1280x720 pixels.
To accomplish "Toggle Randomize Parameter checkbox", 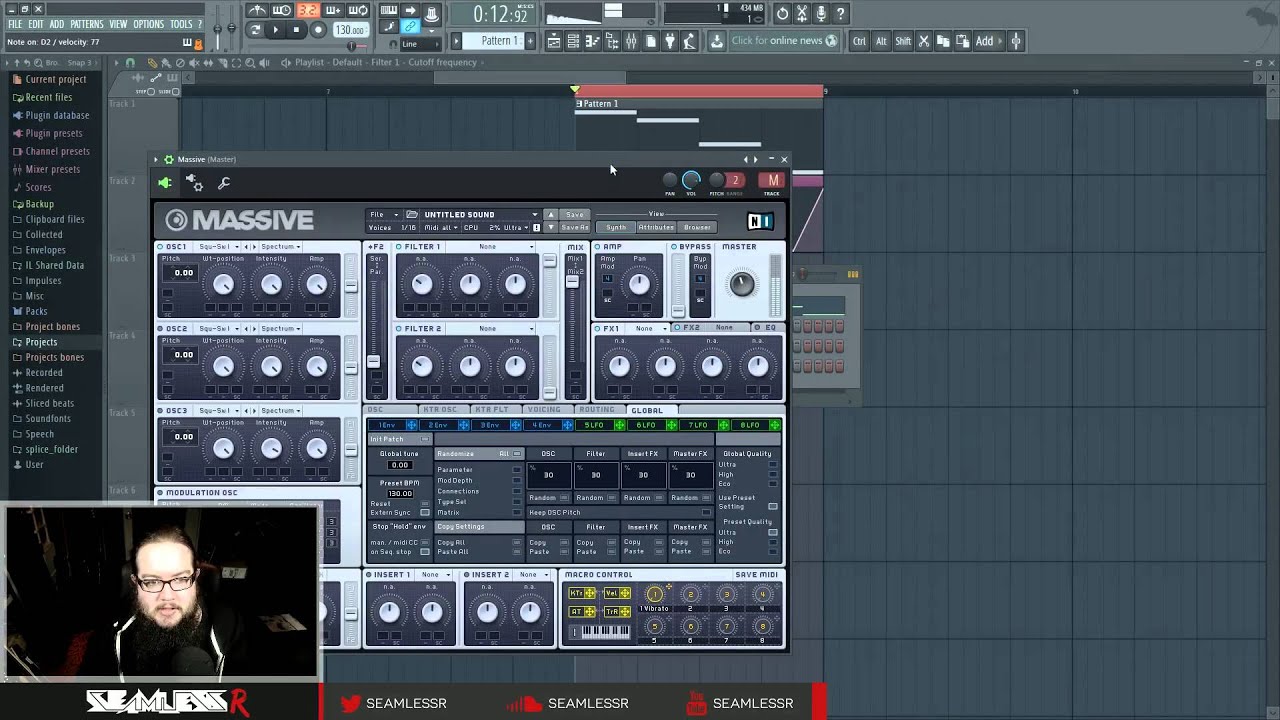I will pyautogui.click(x=517, y=470).
